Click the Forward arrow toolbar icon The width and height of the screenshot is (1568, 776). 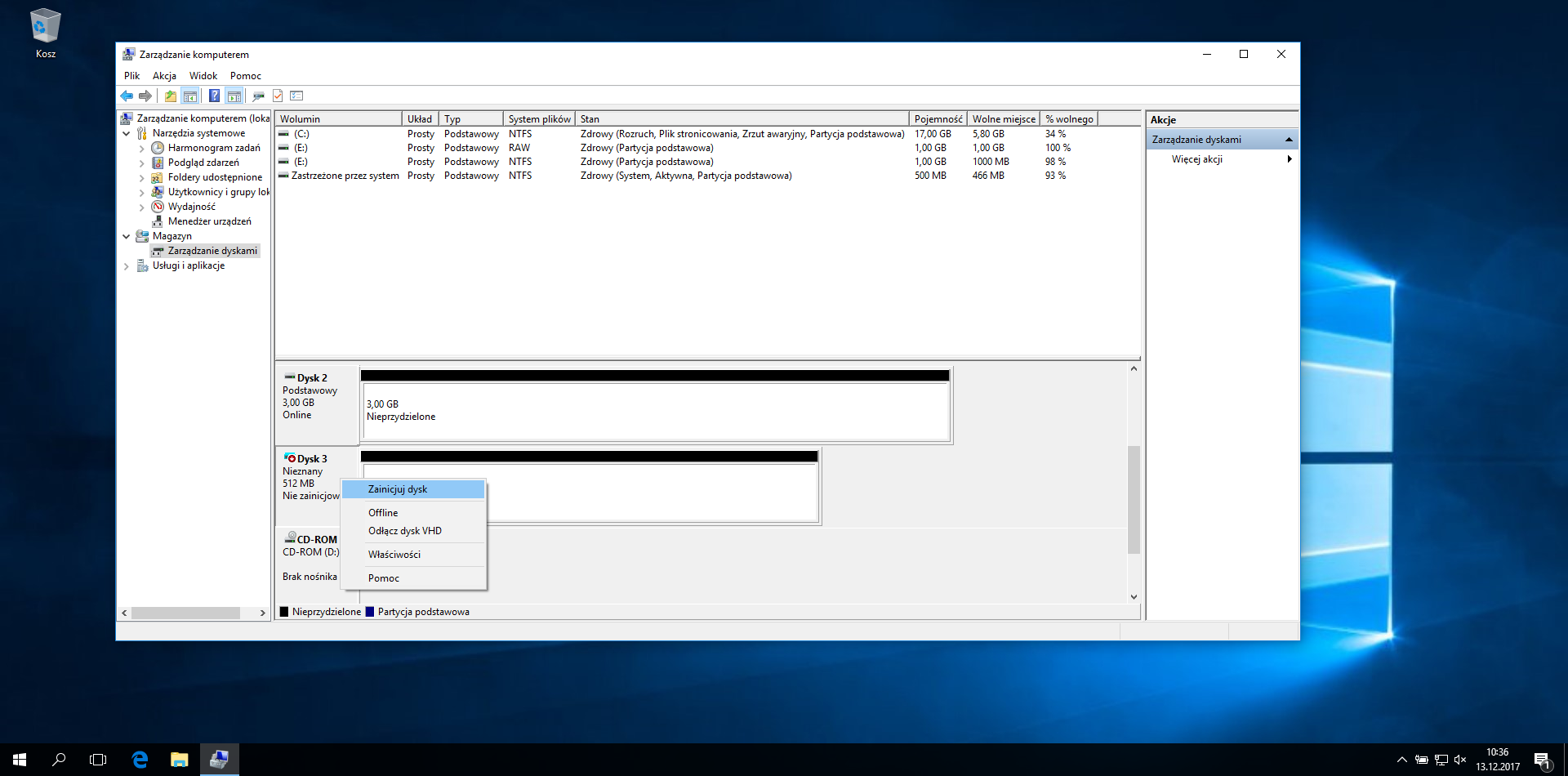(x=145, y=96)
